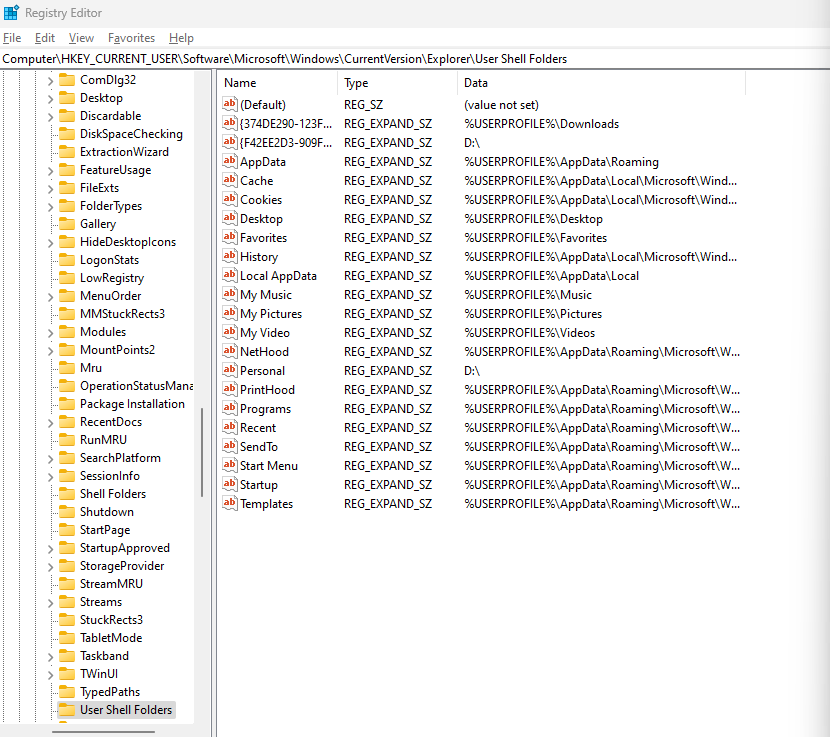Viewport: 830px width, 737px height.
Task: Click the folder icon of ComDlg32
Action: pyautogui.click(x=67, y=79)
